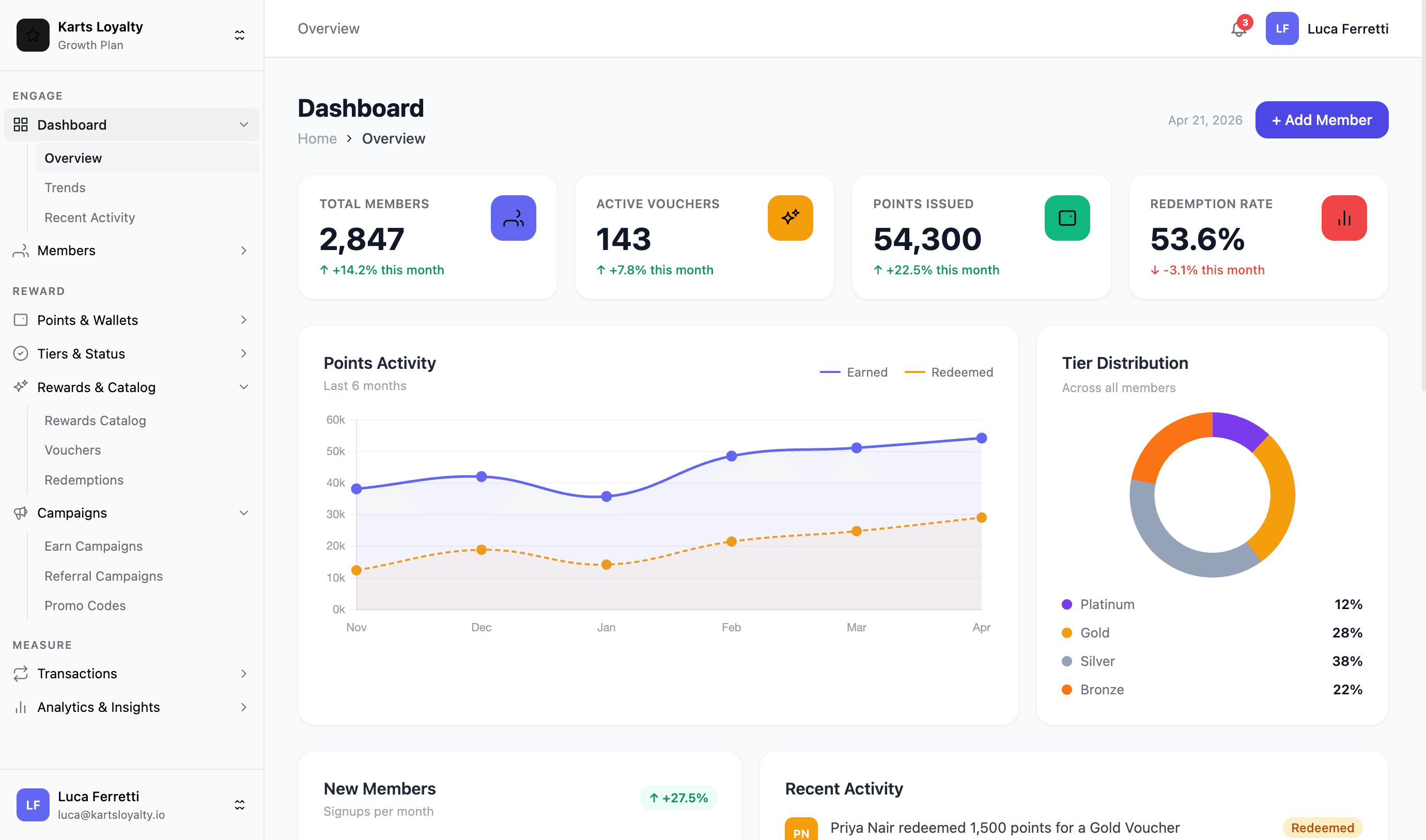Screen dimensions: 1426x840
Task: Open the Trends submenu item
Action: point(65,188)
